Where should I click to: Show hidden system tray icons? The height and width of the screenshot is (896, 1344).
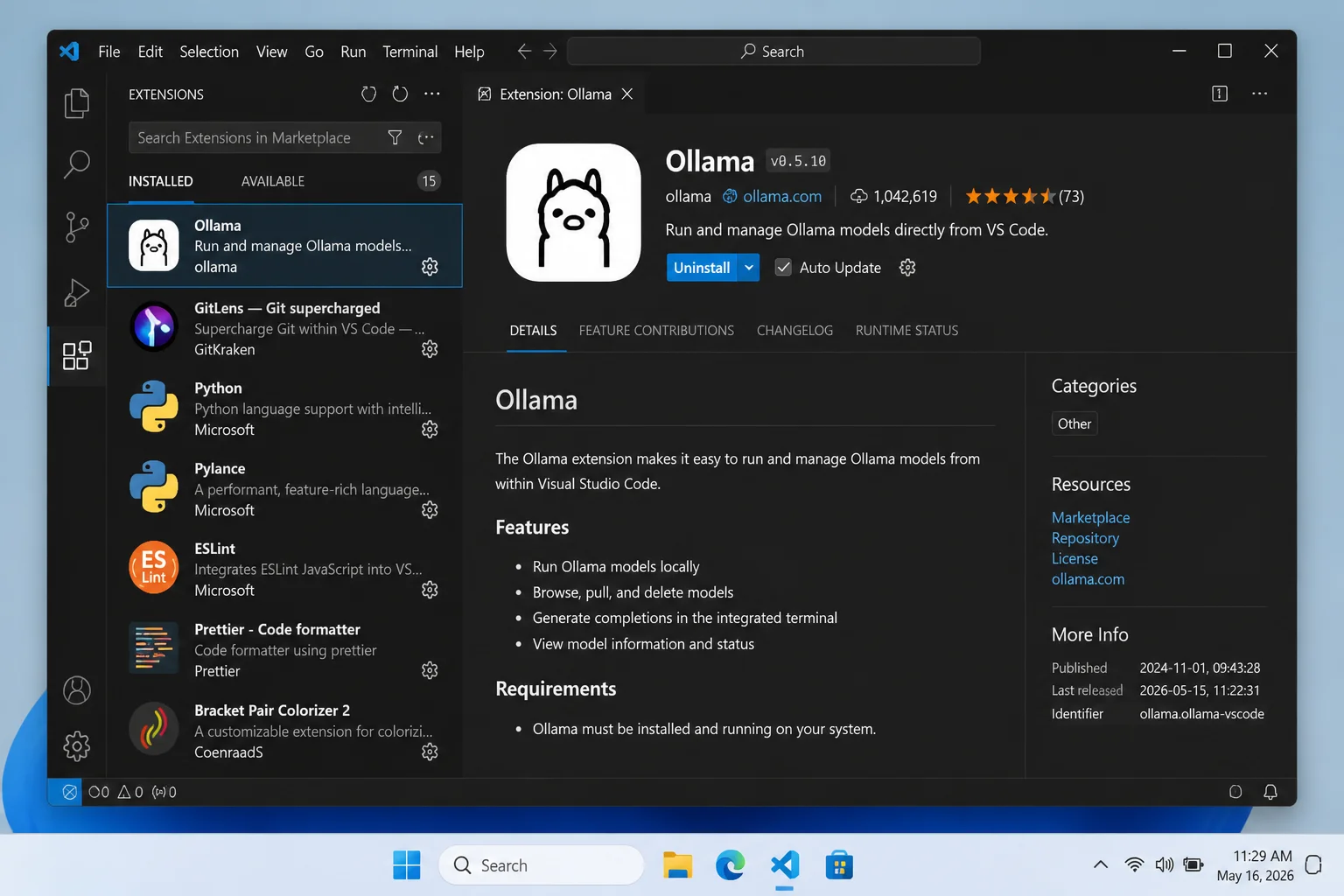(x=1101, y=865)
